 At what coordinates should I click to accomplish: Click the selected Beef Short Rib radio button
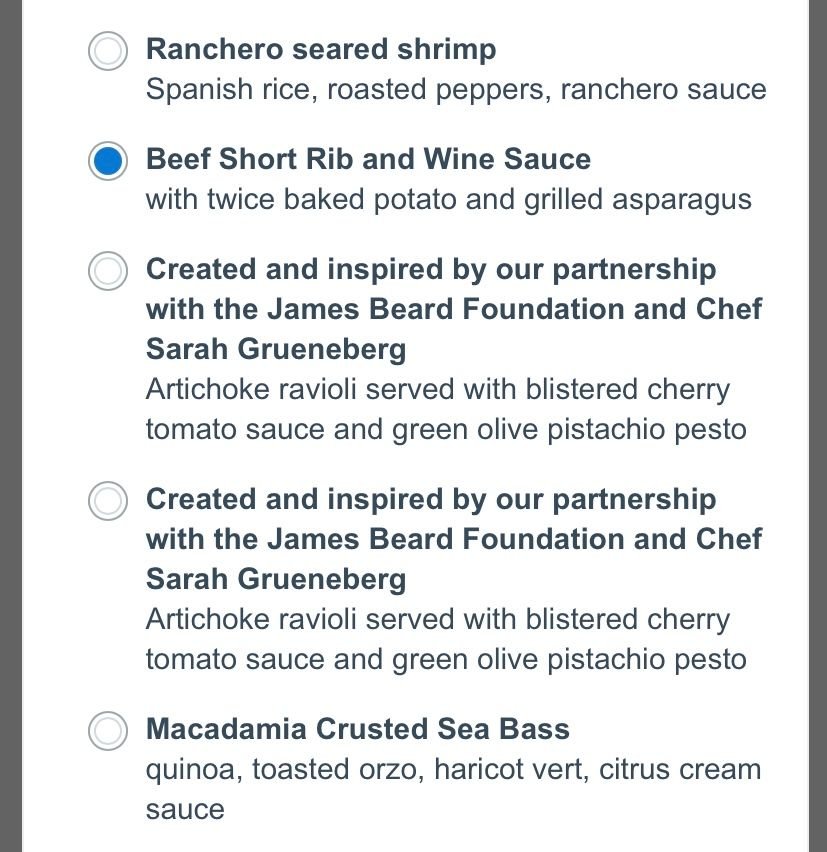[x=108, y=161]
